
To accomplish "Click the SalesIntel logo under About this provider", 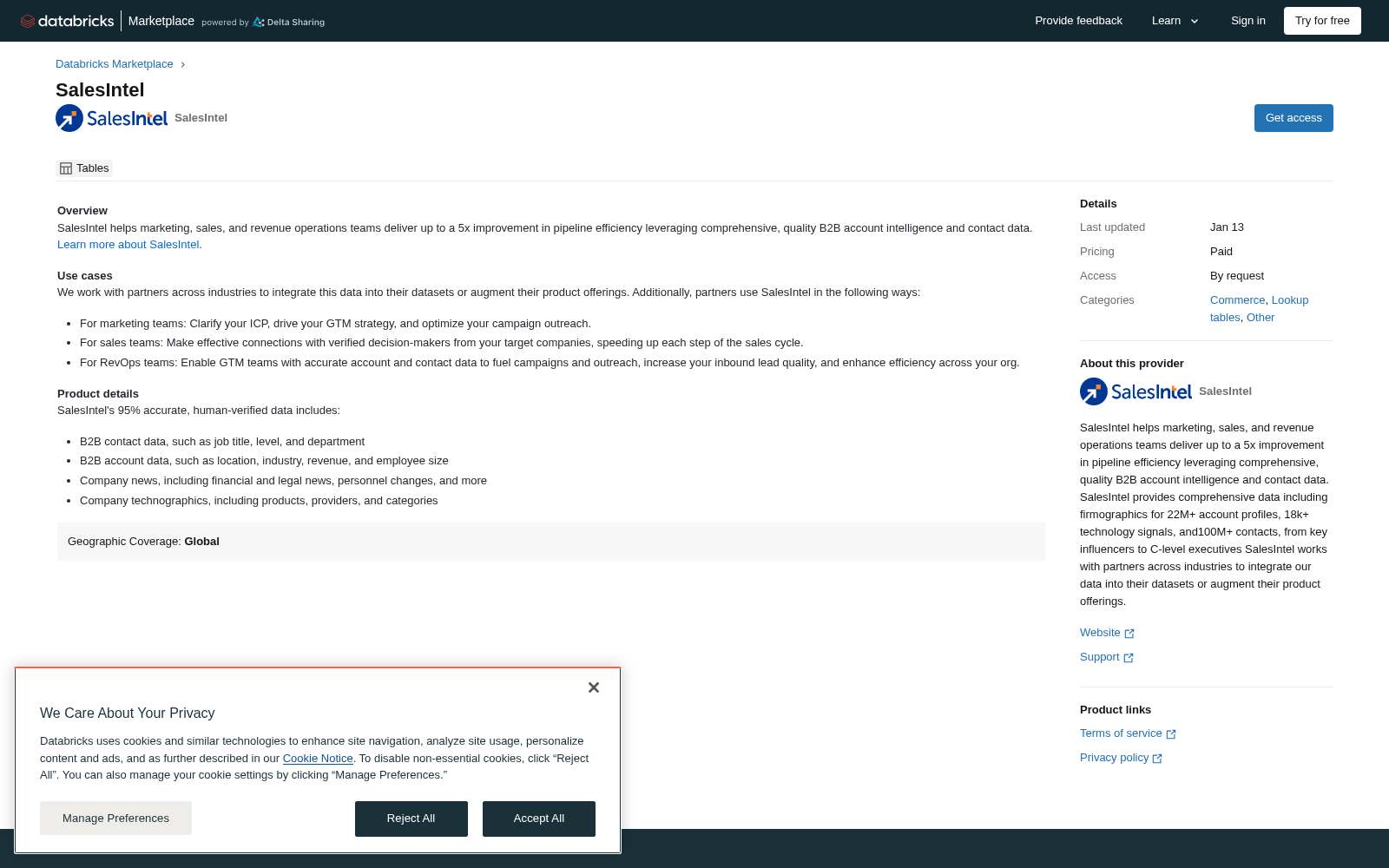I will 1136,391.
